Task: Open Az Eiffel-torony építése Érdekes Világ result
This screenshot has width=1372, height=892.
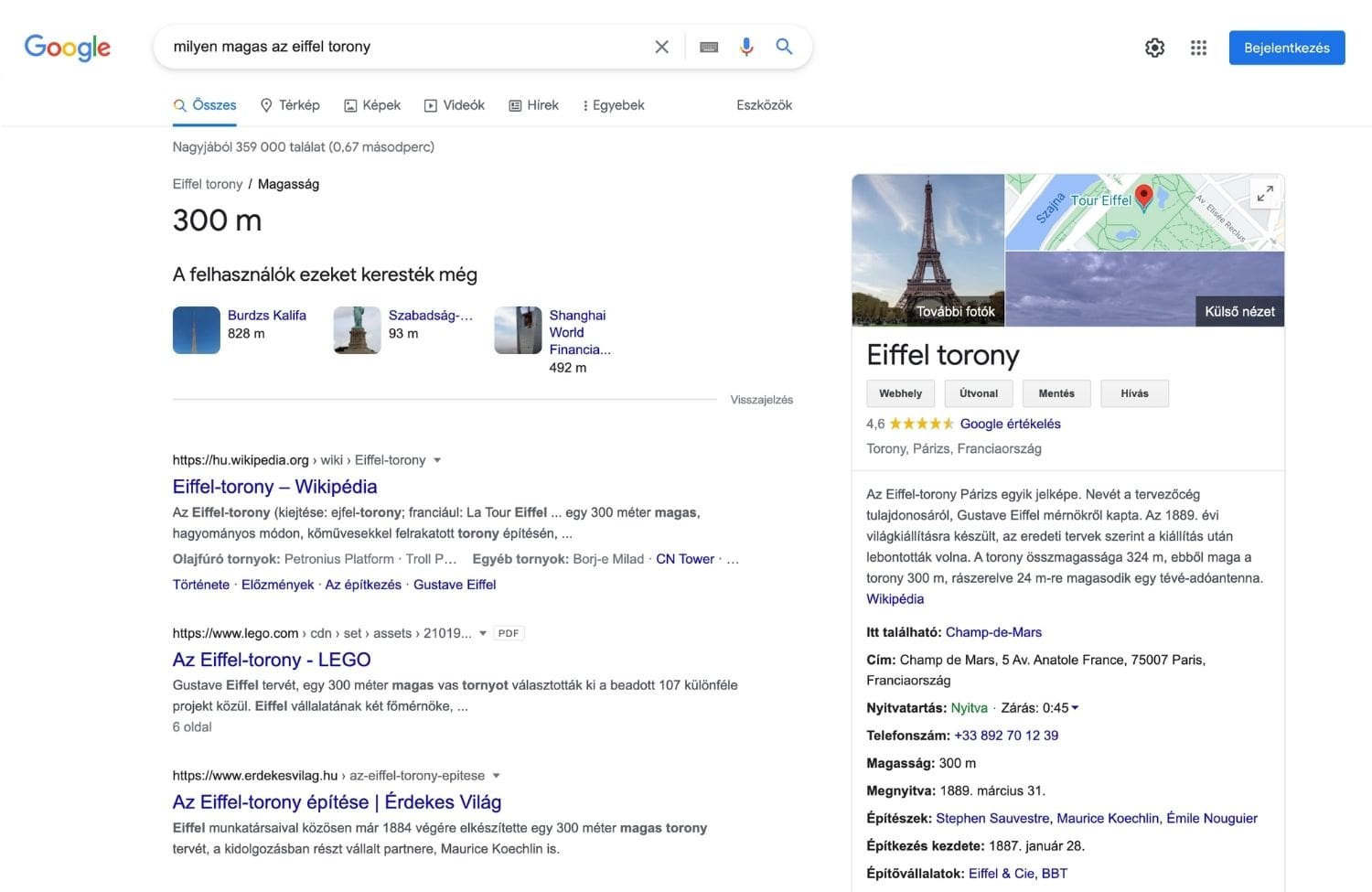Action: [337, 802]
